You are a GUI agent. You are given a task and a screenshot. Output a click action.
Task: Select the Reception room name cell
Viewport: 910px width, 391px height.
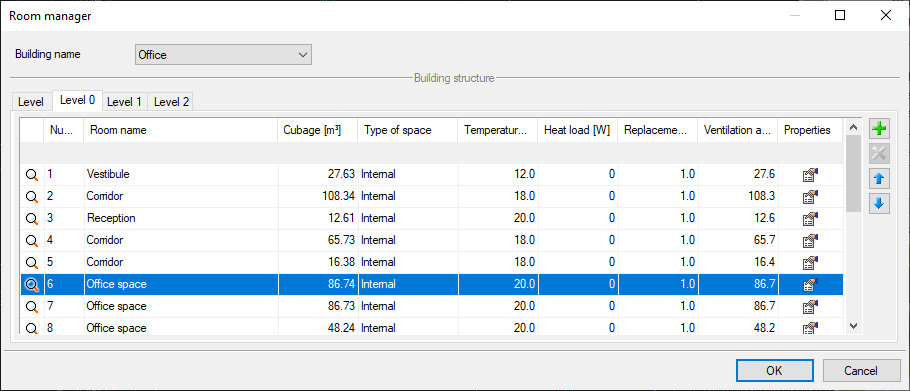pos(181,219)
